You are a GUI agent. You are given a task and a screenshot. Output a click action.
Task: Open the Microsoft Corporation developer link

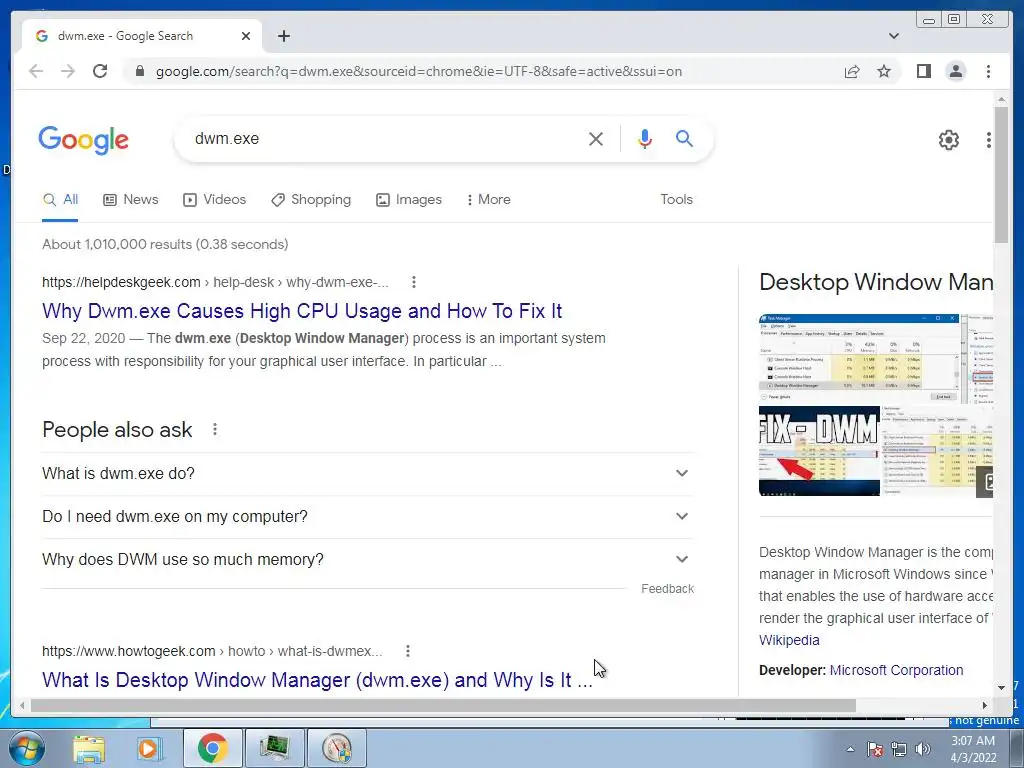(x=896, y=670)
